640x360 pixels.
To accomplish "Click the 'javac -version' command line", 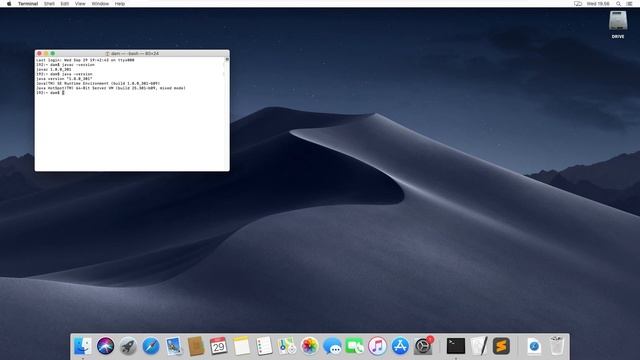I will click(65, 64).
